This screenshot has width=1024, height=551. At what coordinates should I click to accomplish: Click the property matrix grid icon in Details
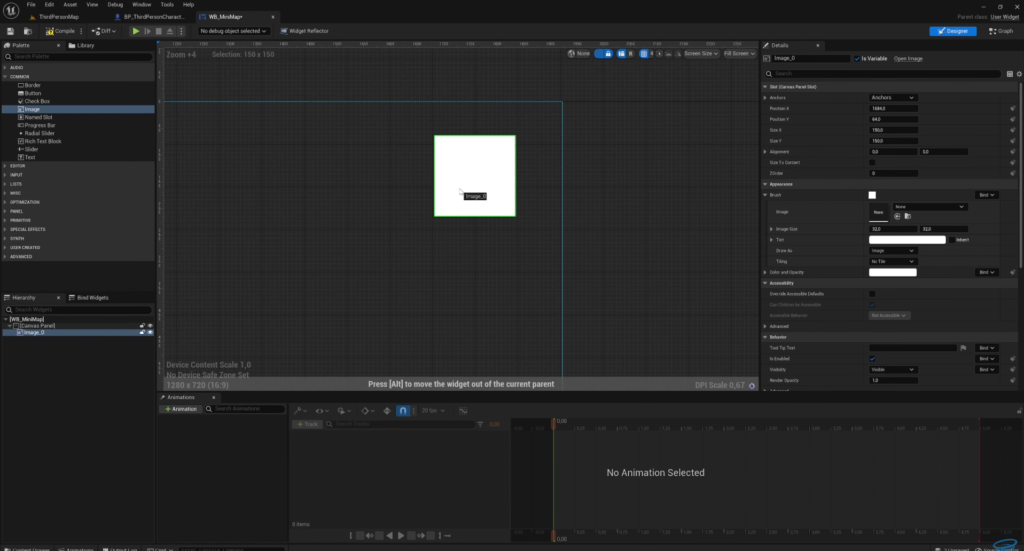coord(1010,74)
